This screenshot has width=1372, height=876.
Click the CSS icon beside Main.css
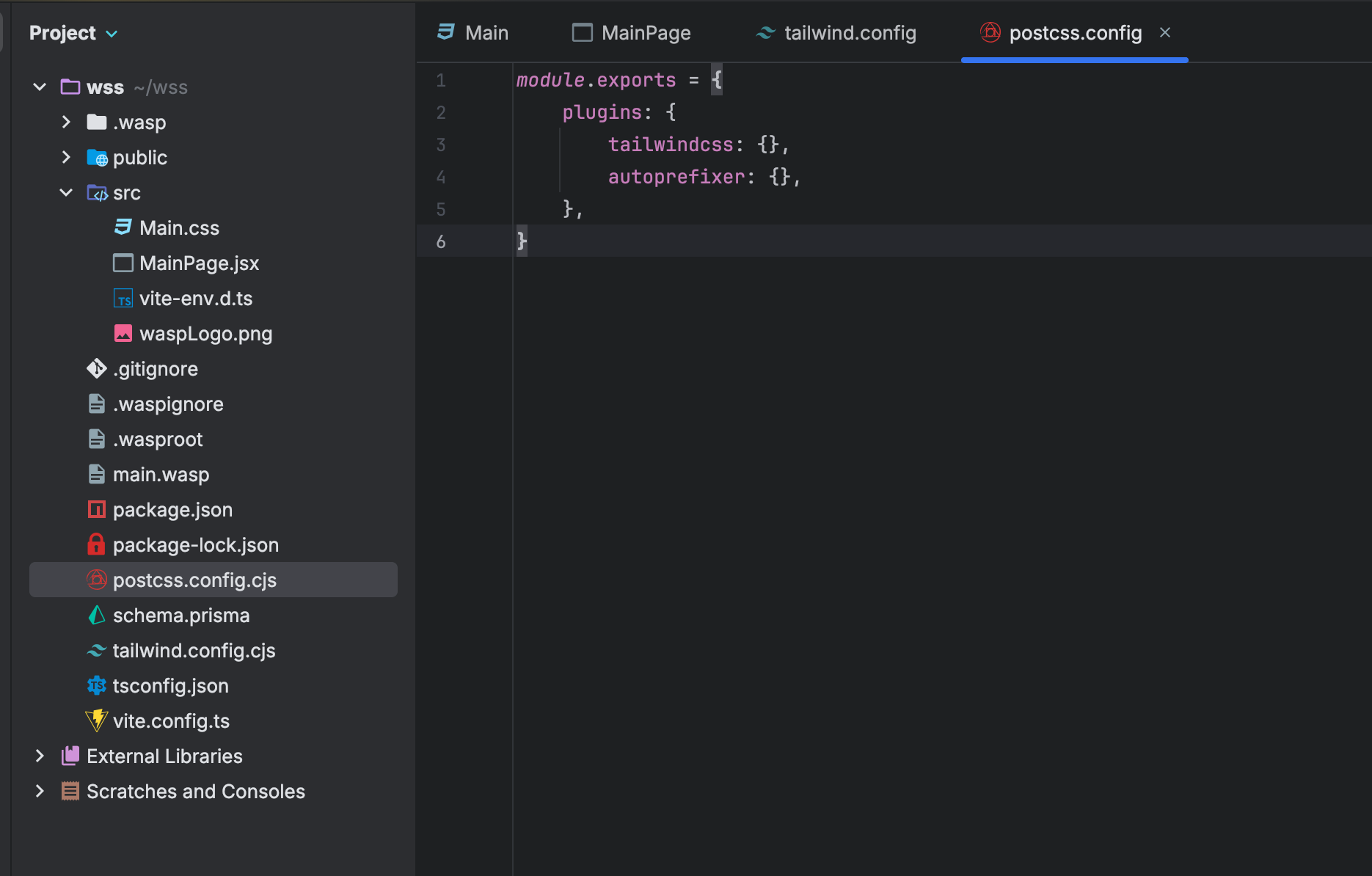pyautogui.click(x=123, y=227)
